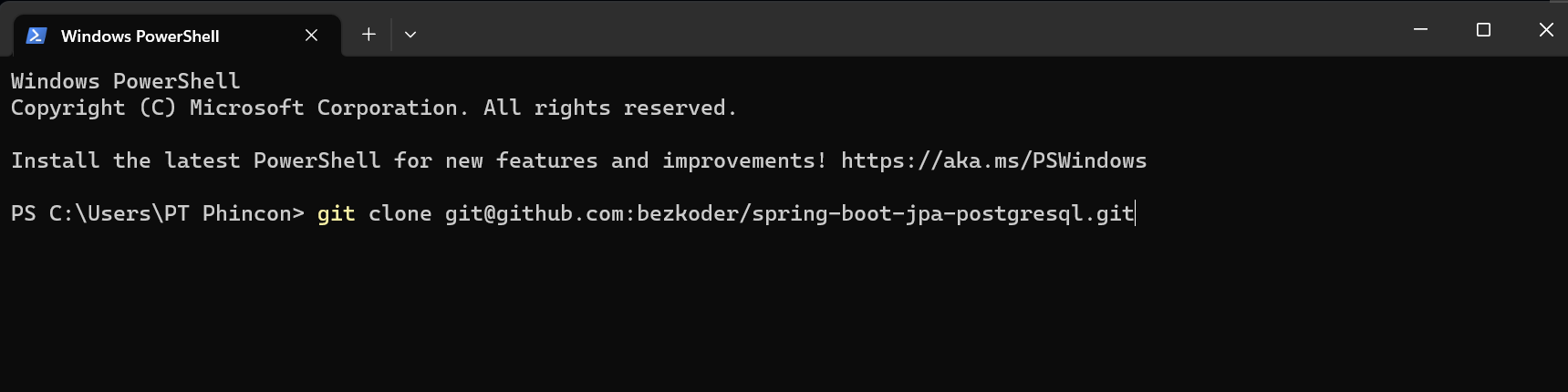Click the word "clone" in the command
The image size is (1568, 392).
point(400,214)
